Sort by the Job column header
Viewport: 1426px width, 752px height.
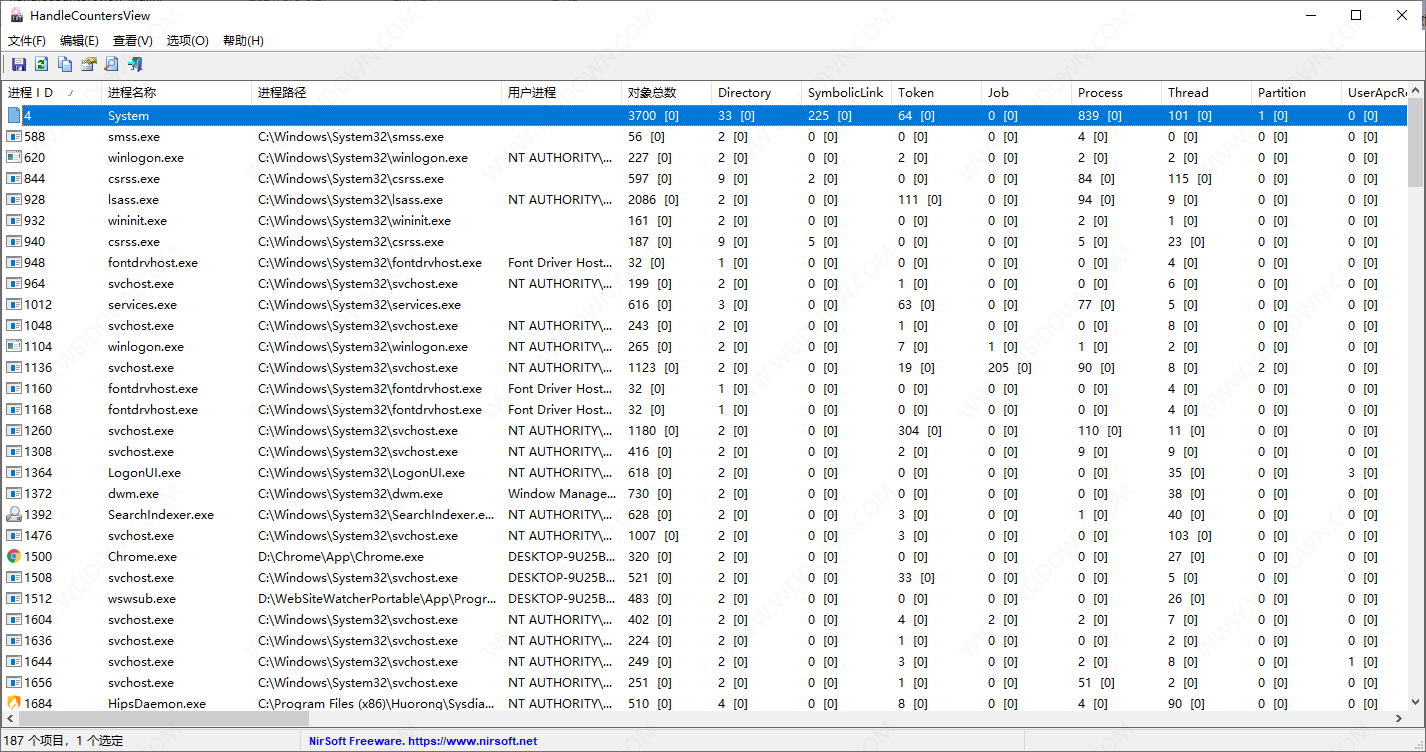1026,93
